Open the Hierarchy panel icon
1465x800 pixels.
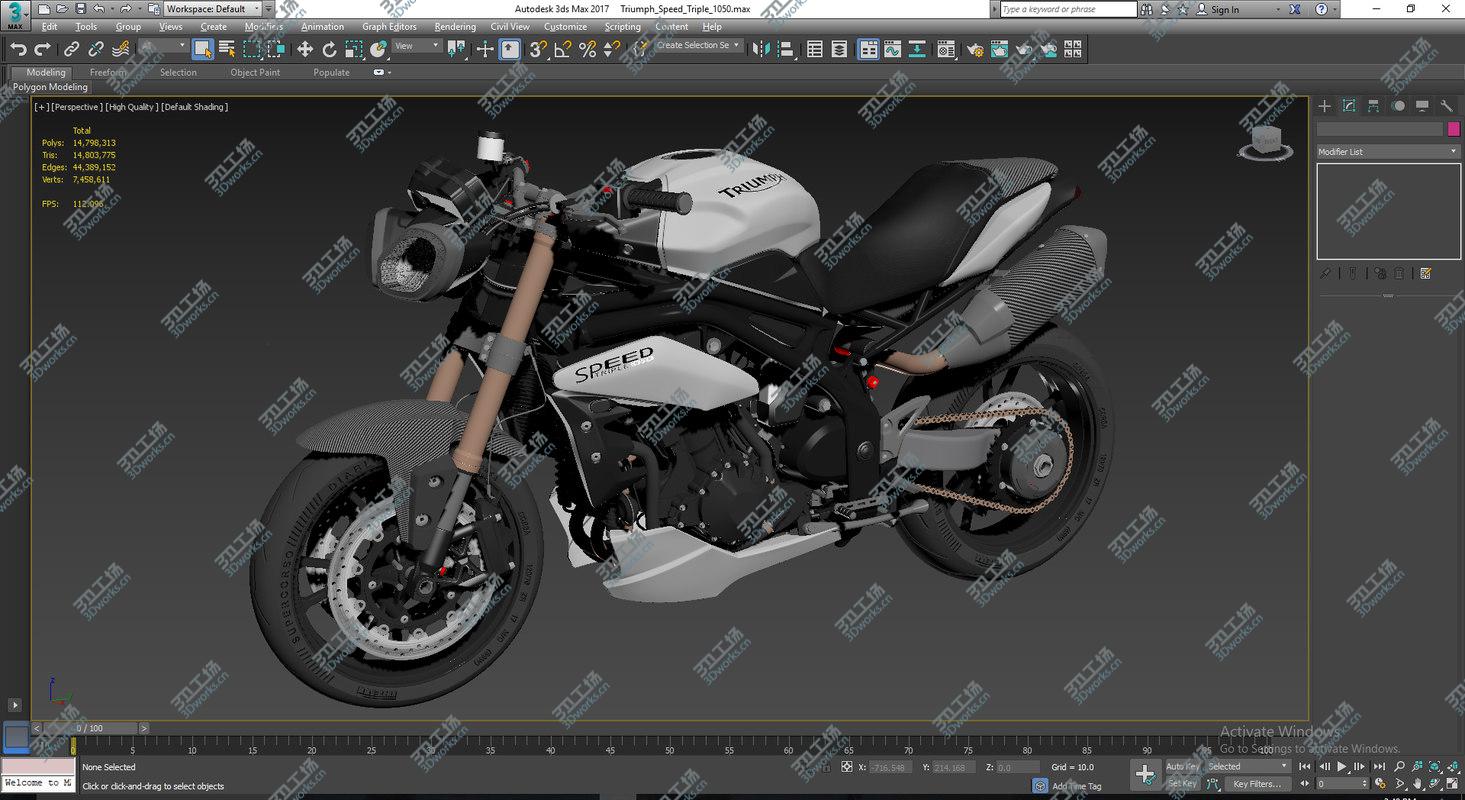(1373, 106)
